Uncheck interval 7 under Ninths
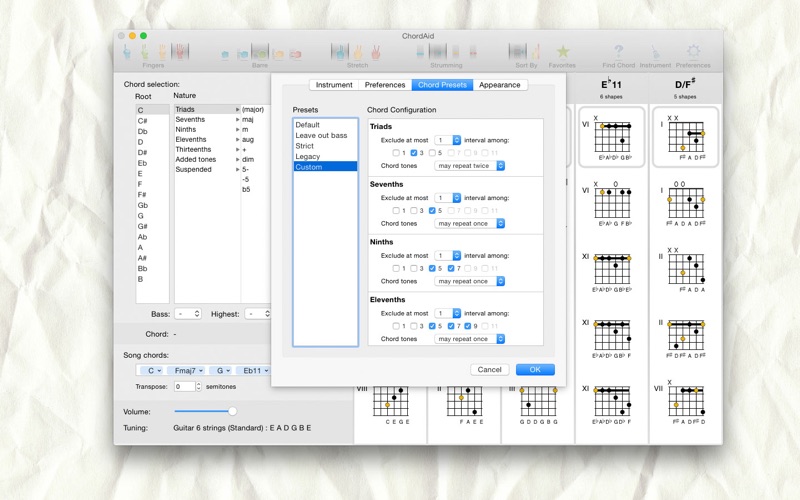Screen dimensions: 800x500 (451, 268)
